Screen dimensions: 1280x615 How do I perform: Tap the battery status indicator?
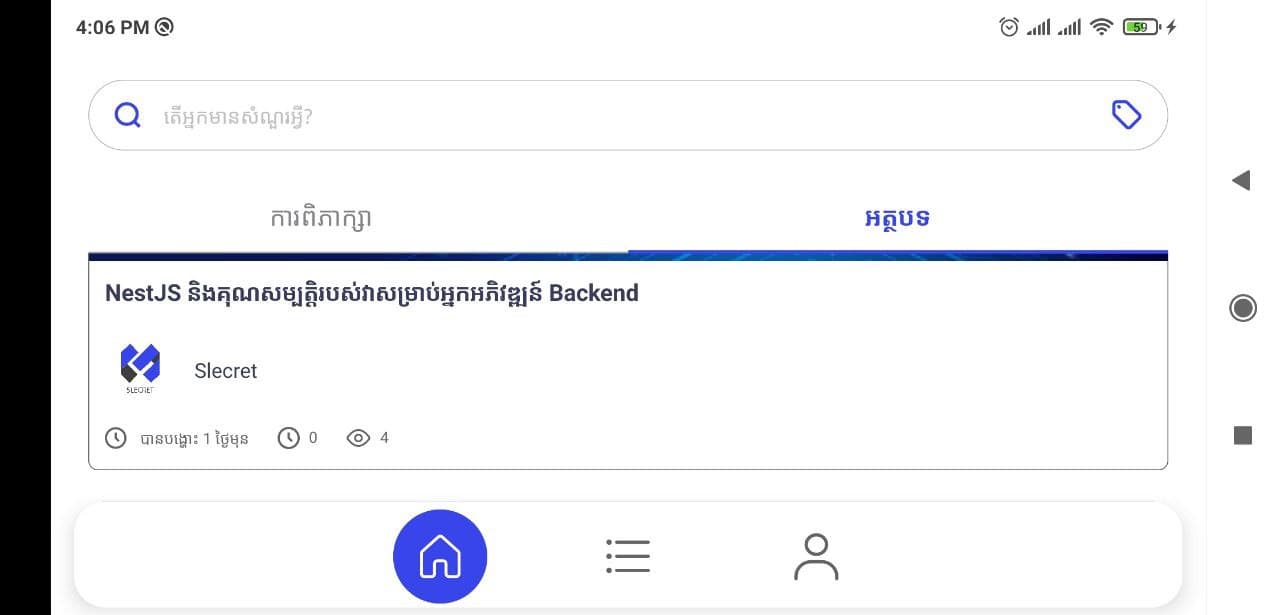[1141, 27]
